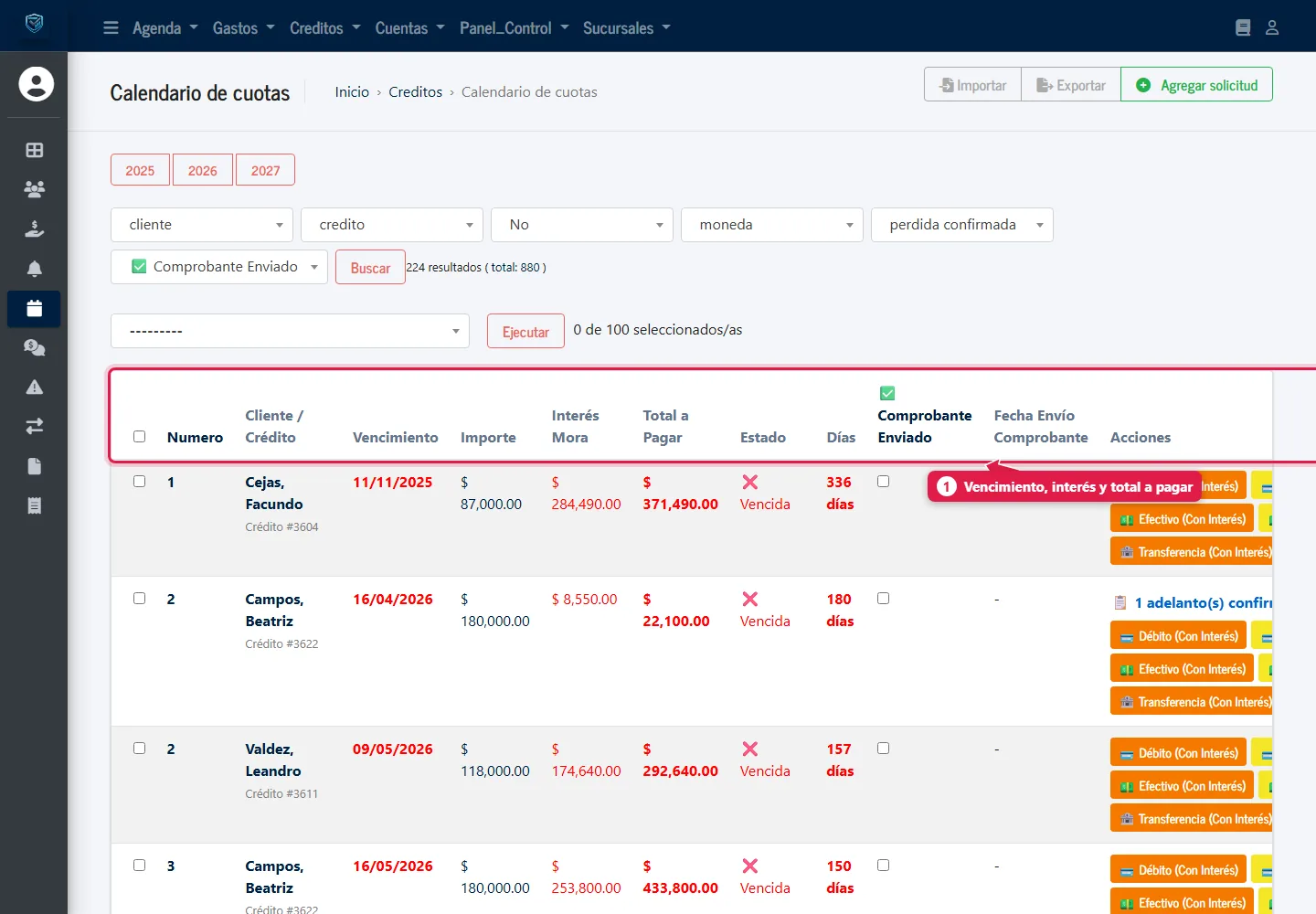The height and width of the screenshot is (914, 1316).
Task: Click the Ejecutar button
Action: pos(525,332)
